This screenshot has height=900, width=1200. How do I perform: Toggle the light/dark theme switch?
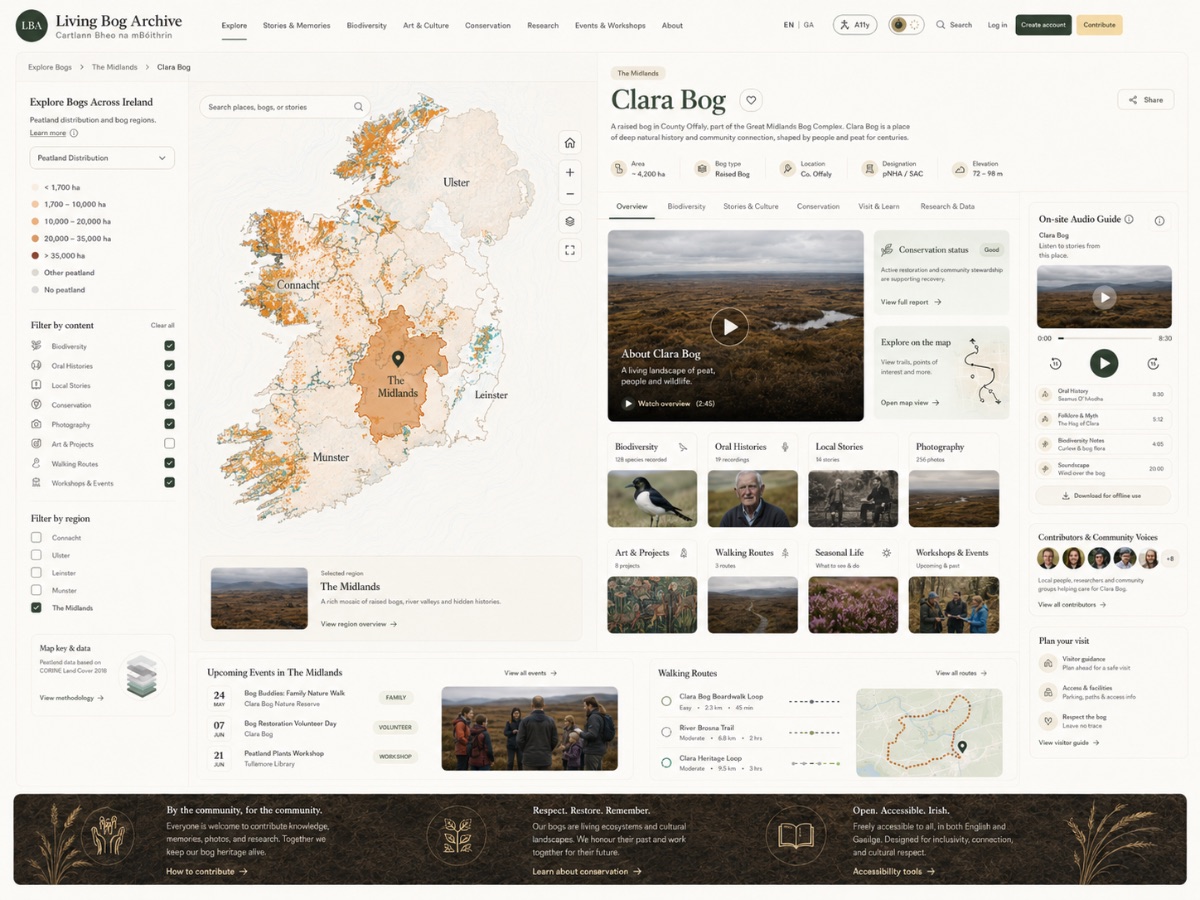(x=906, y=25)
